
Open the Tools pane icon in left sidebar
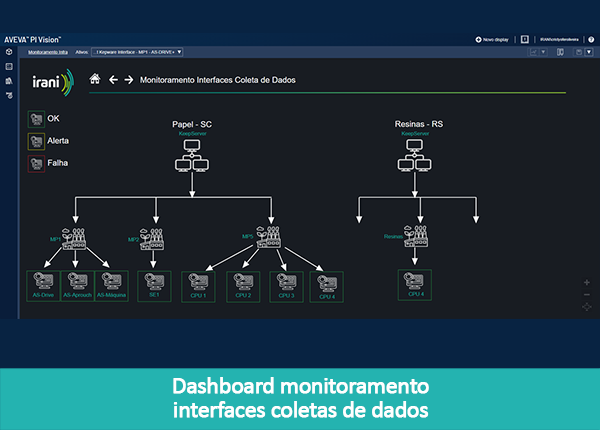(9, 95)
